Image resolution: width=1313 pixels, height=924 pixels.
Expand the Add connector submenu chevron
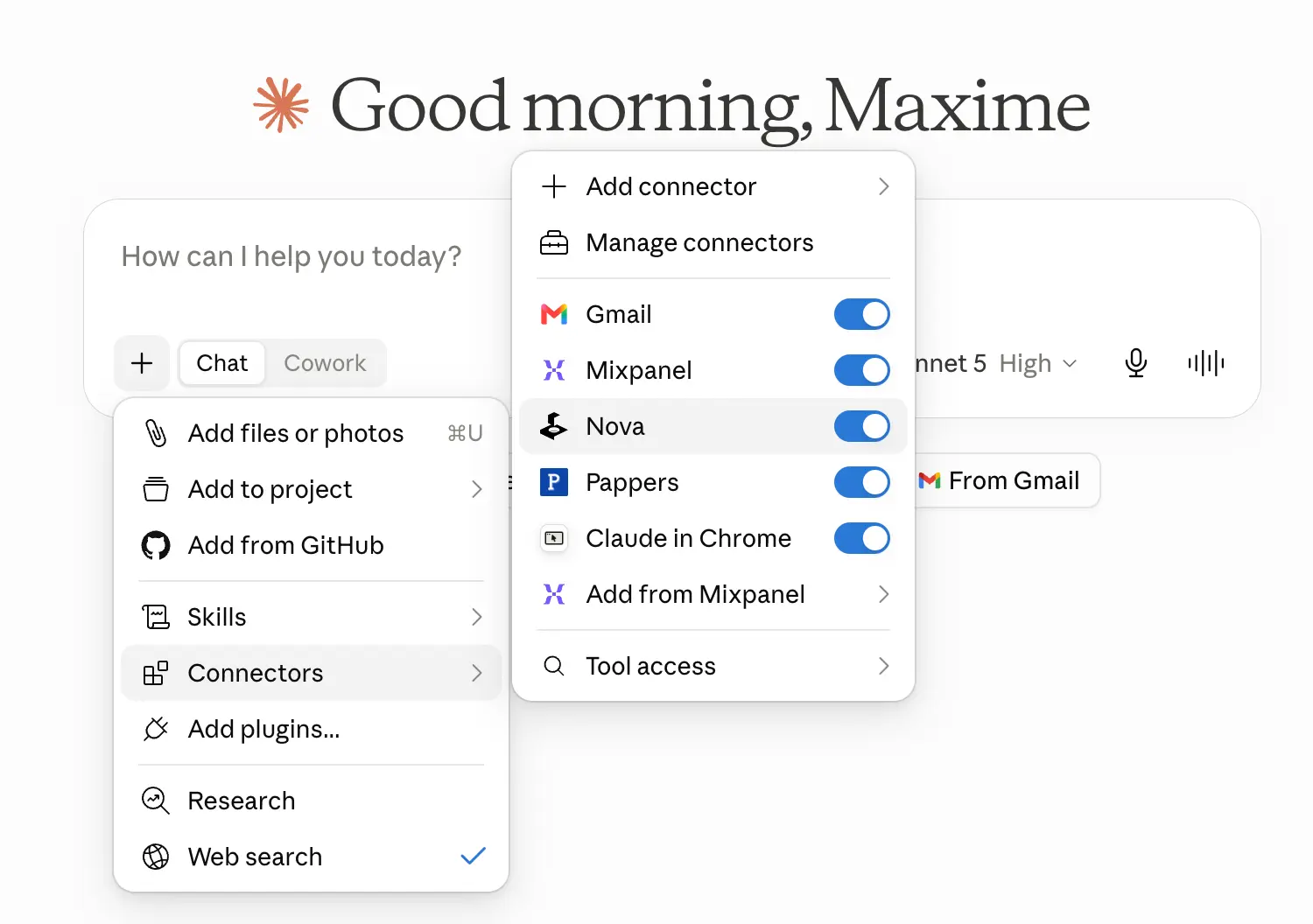tap(883, 186)
